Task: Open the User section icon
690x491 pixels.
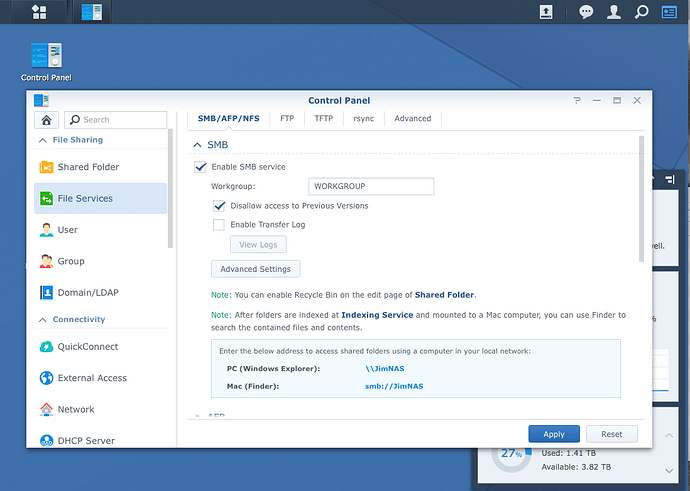Action: tap(46, 230)
